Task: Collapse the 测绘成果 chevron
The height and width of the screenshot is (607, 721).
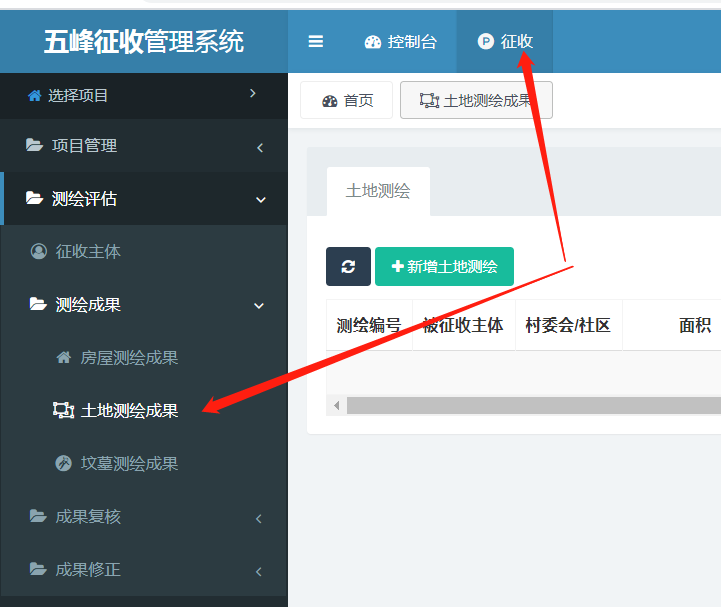Action: [x=259, y=306]
